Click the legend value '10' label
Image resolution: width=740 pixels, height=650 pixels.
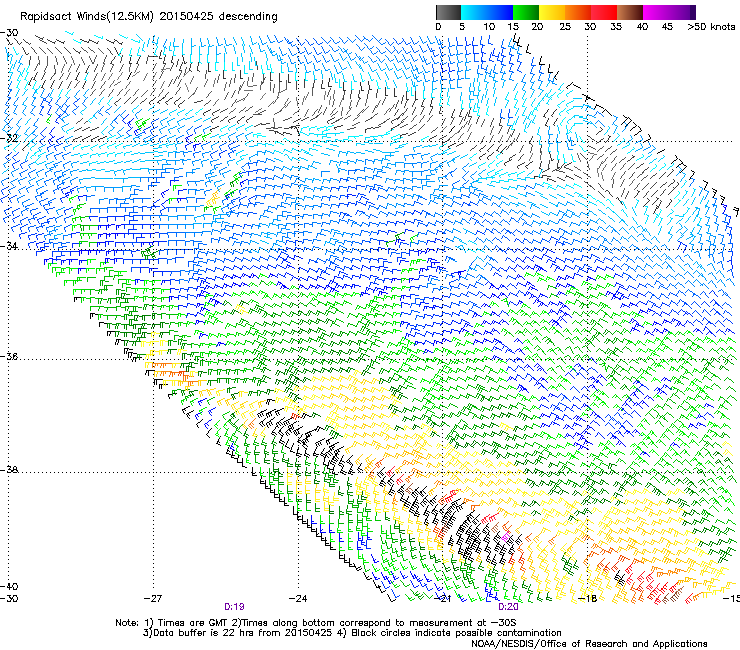489,27
